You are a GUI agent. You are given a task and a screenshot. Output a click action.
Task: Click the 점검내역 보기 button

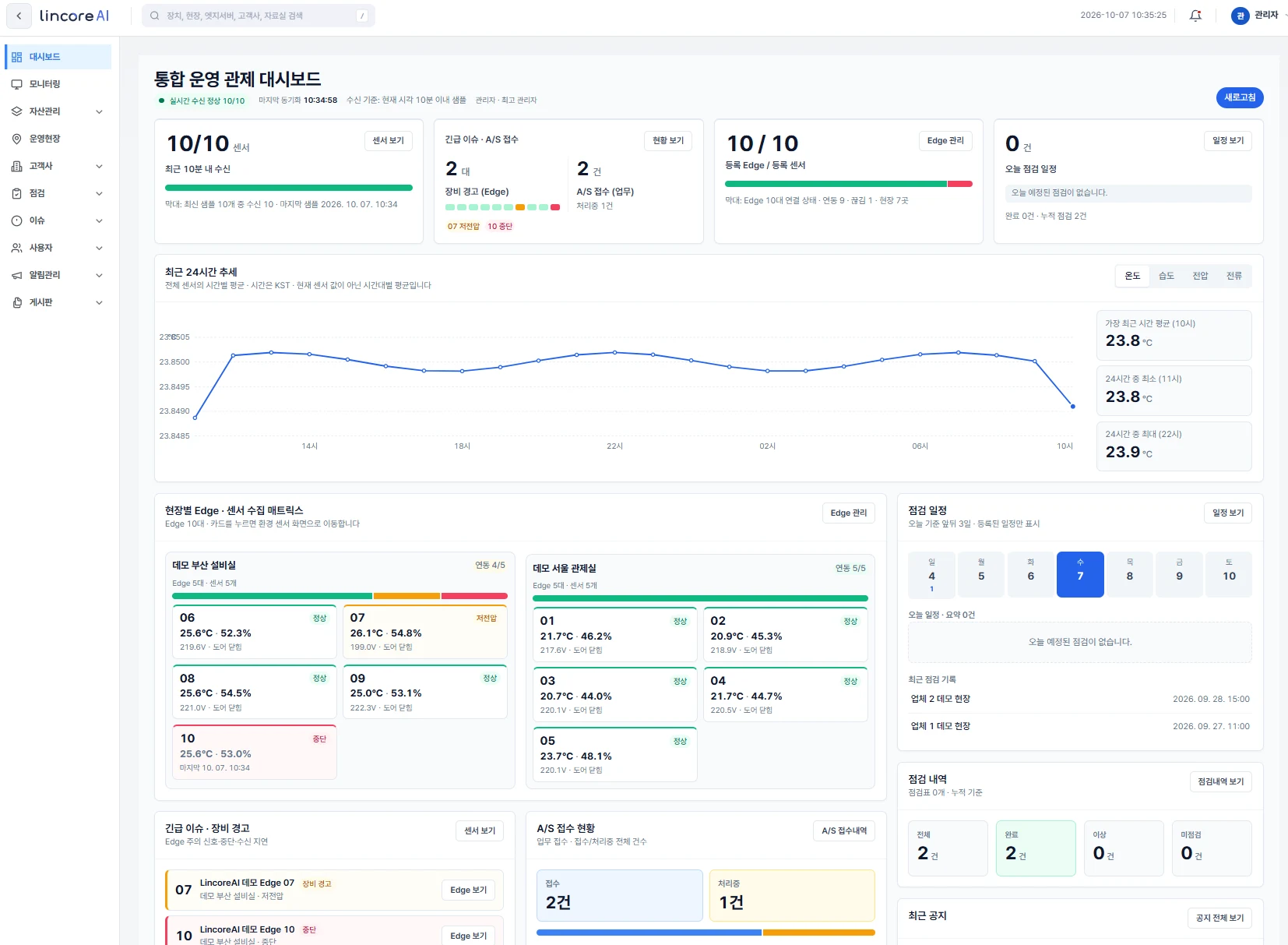coord(1220,781)
